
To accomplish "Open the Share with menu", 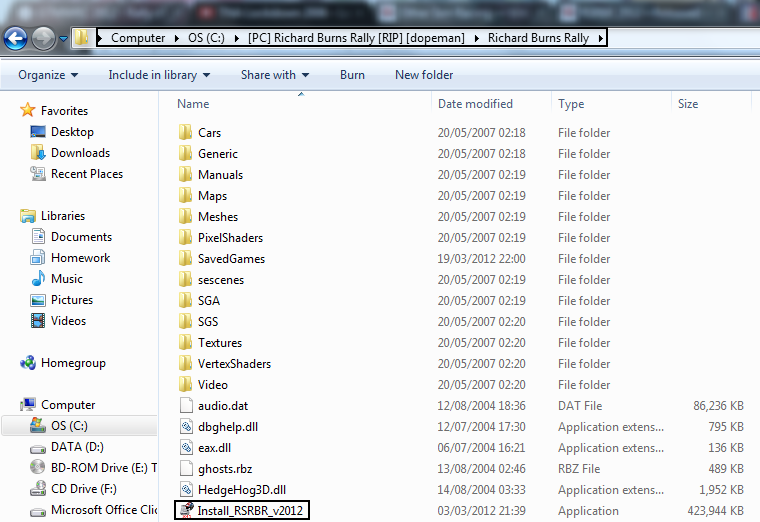I will click(275, 75).
